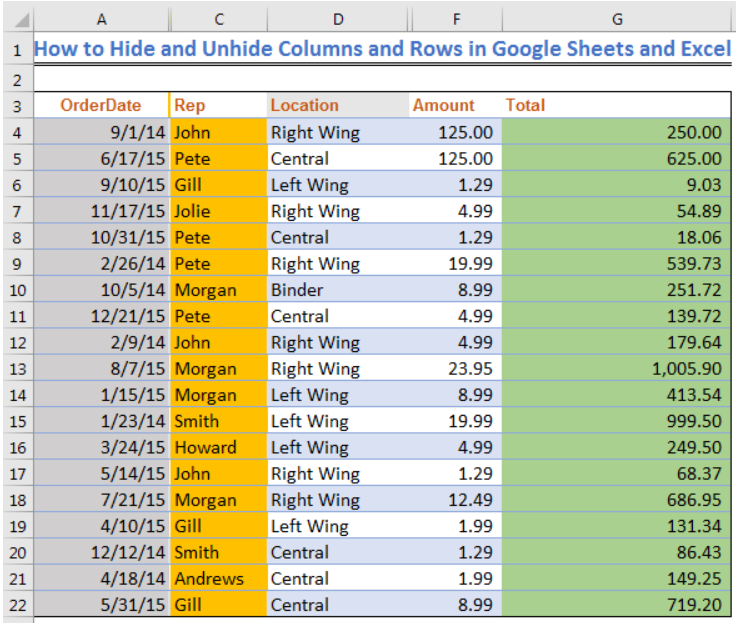The width and height of the screenshot is (736, 623).
Task: Select column A header
Action: (101, 19)
